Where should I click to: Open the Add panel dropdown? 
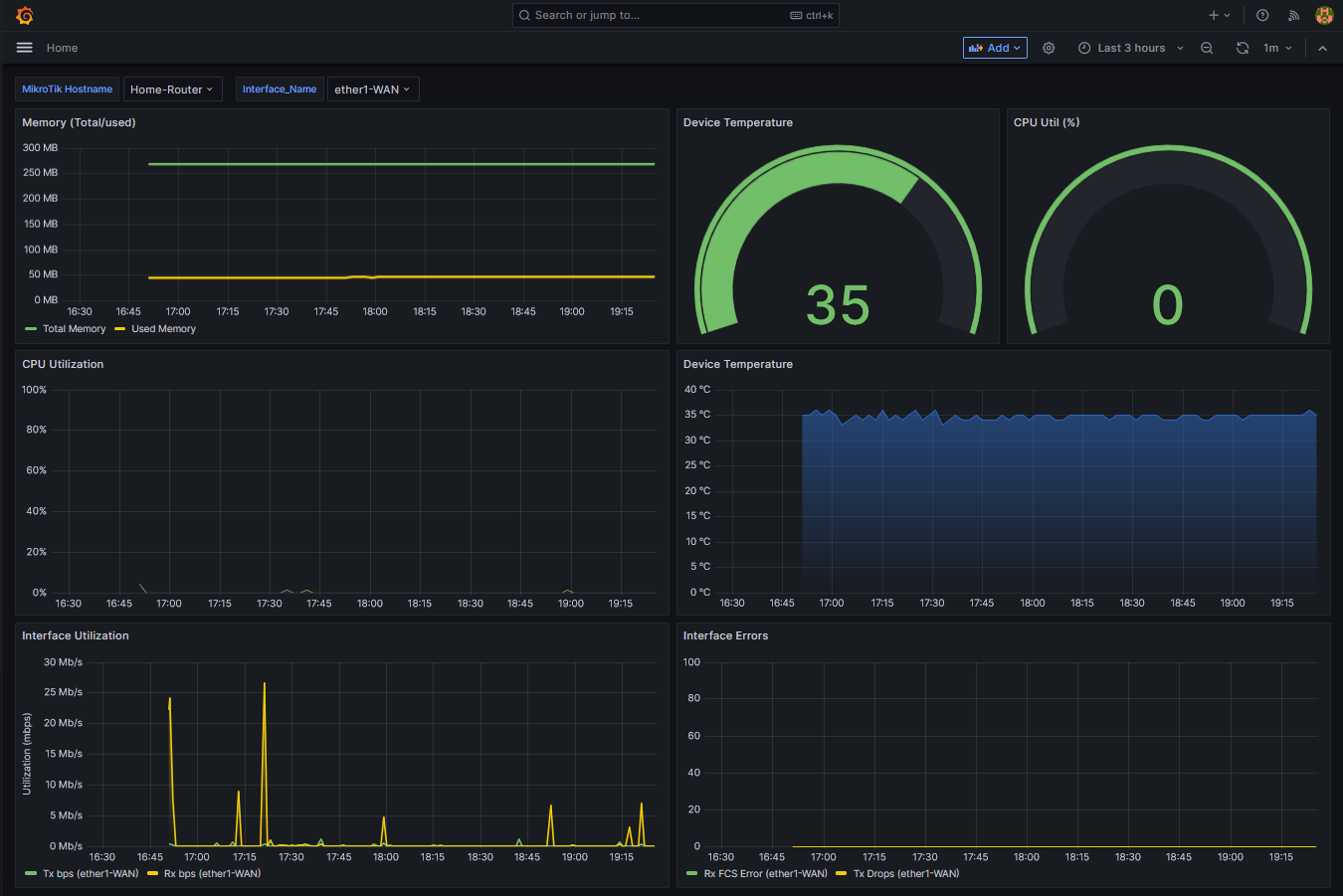(995, 48)
